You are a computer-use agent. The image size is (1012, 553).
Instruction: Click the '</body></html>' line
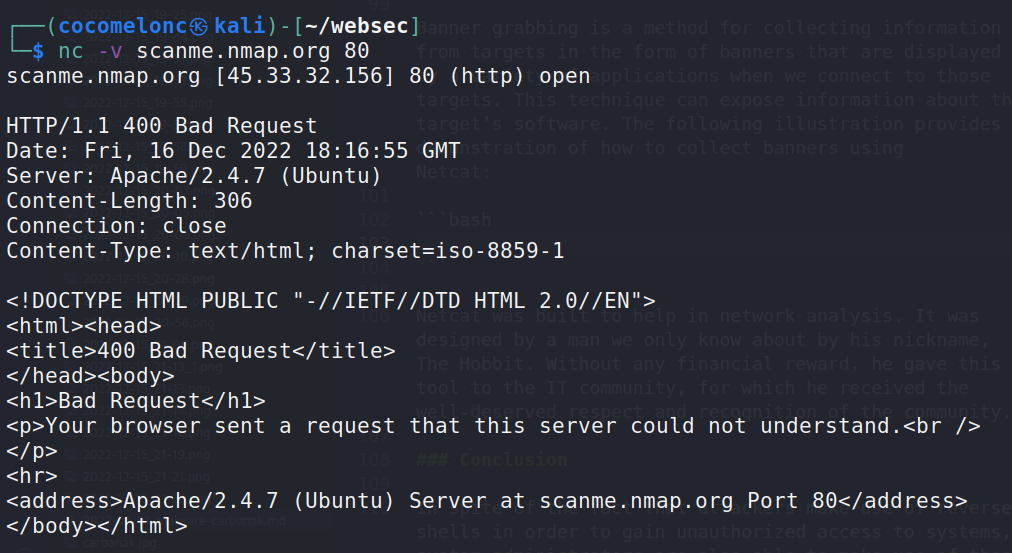coord(97,525)
